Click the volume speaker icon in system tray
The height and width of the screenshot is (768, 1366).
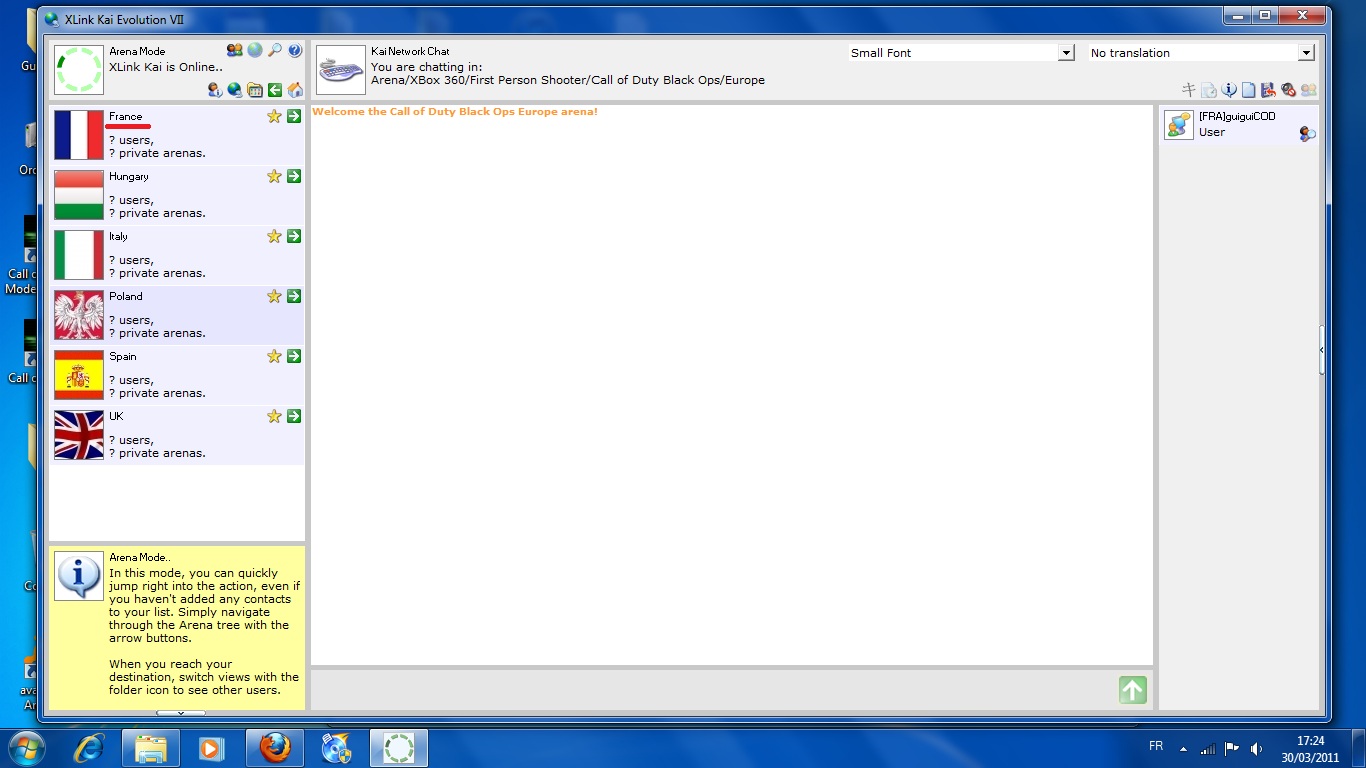[x=1257, y=749]
